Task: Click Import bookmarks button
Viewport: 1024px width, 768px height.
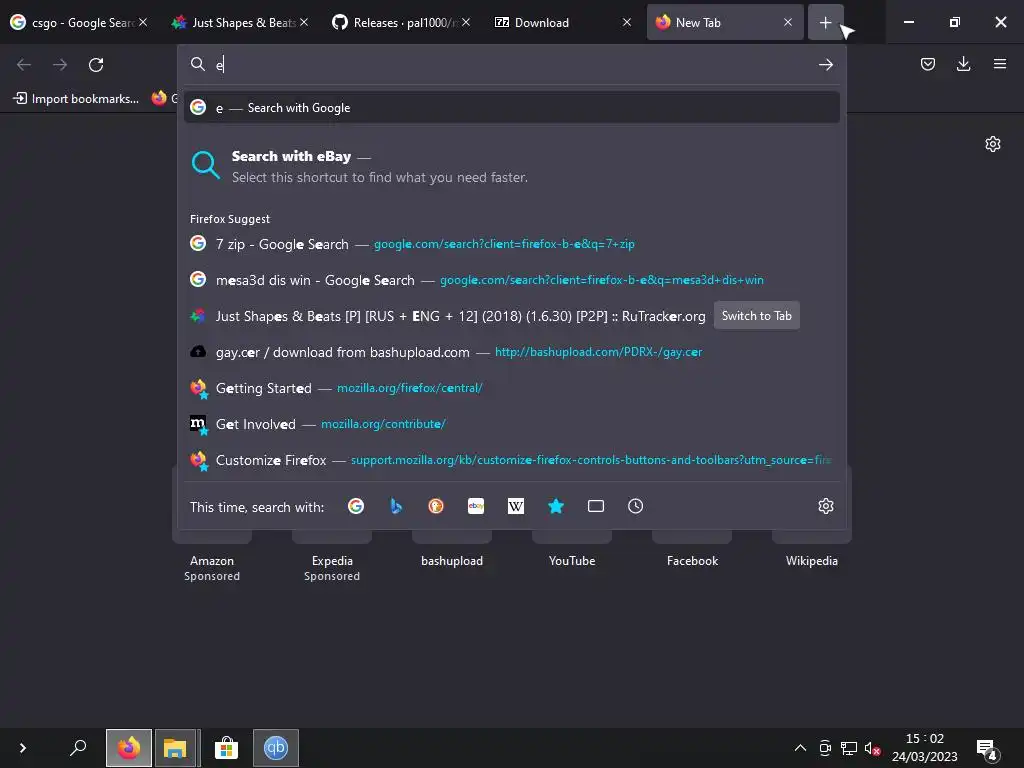Action: pyautogui.click(x=76, y=99)
